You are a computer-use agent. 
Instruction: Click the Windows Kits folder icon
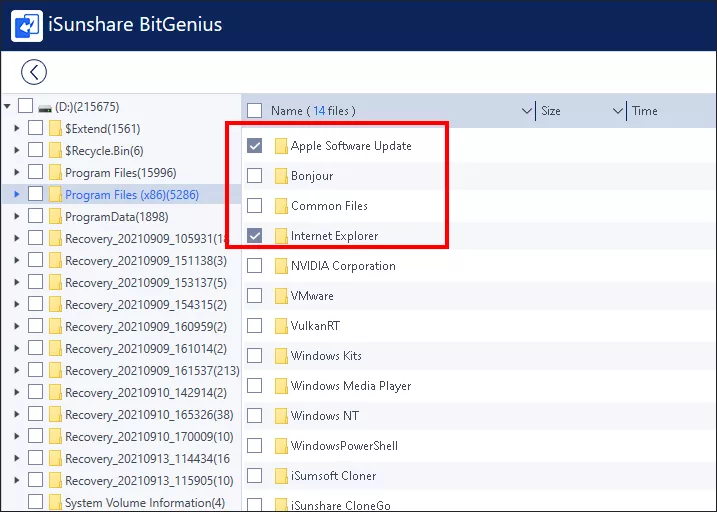(x=281, y=356)
